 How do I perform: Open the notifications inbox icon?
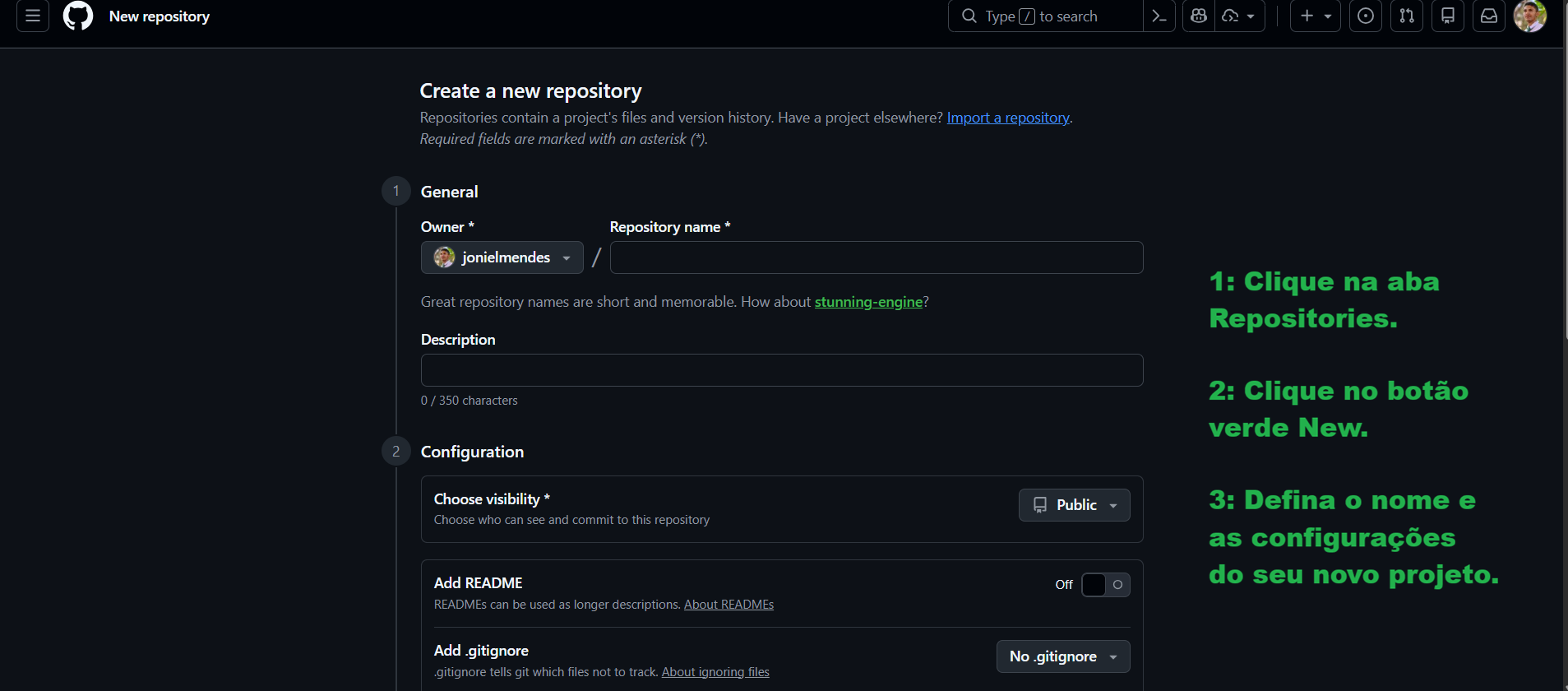pos(1489,16)
